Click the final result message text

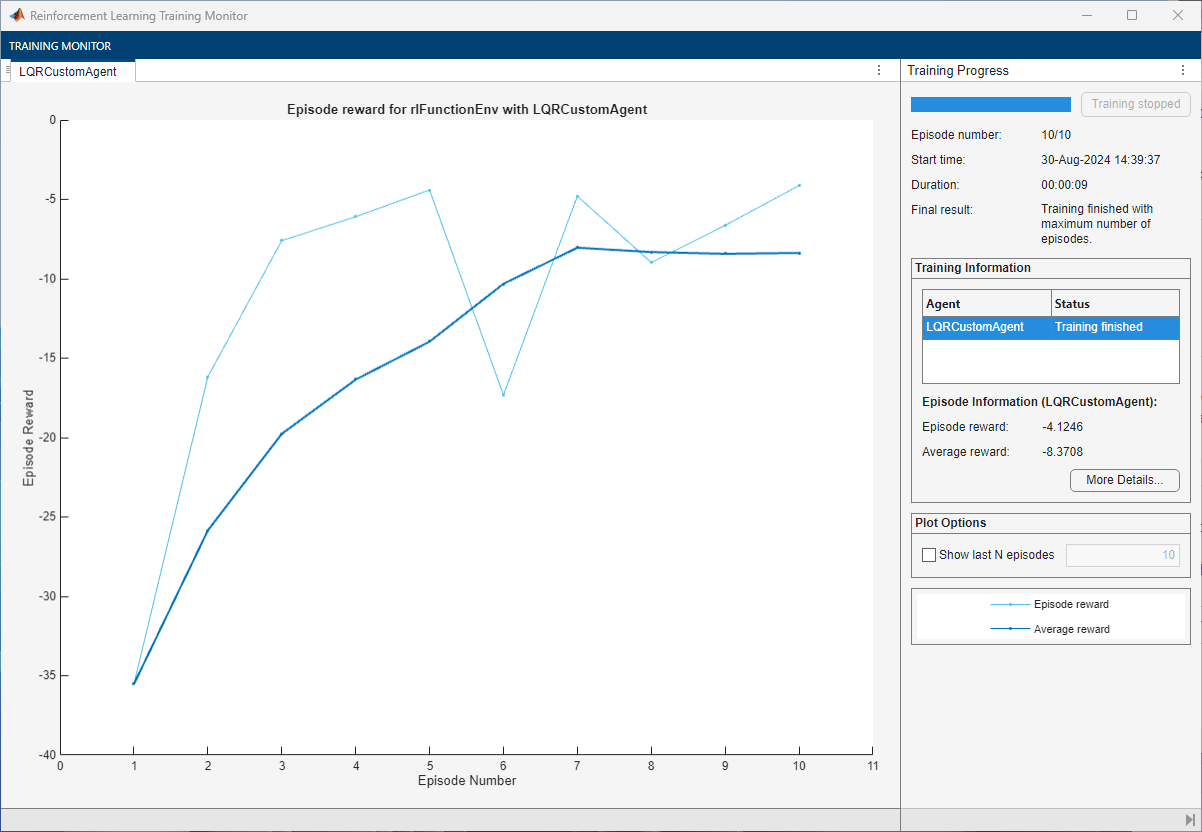[x=1097, y=224]
